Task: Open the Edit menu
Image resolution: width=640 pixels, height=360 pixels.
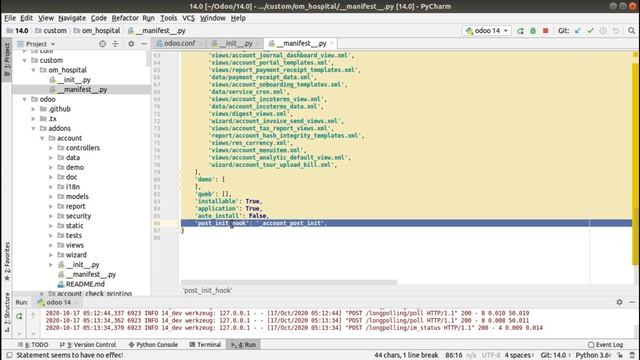Action: (26, 18)
